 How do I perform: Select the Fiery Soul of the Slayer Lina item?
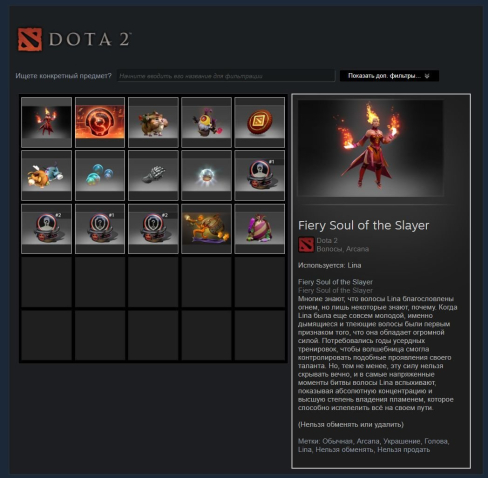coord(46,122)
